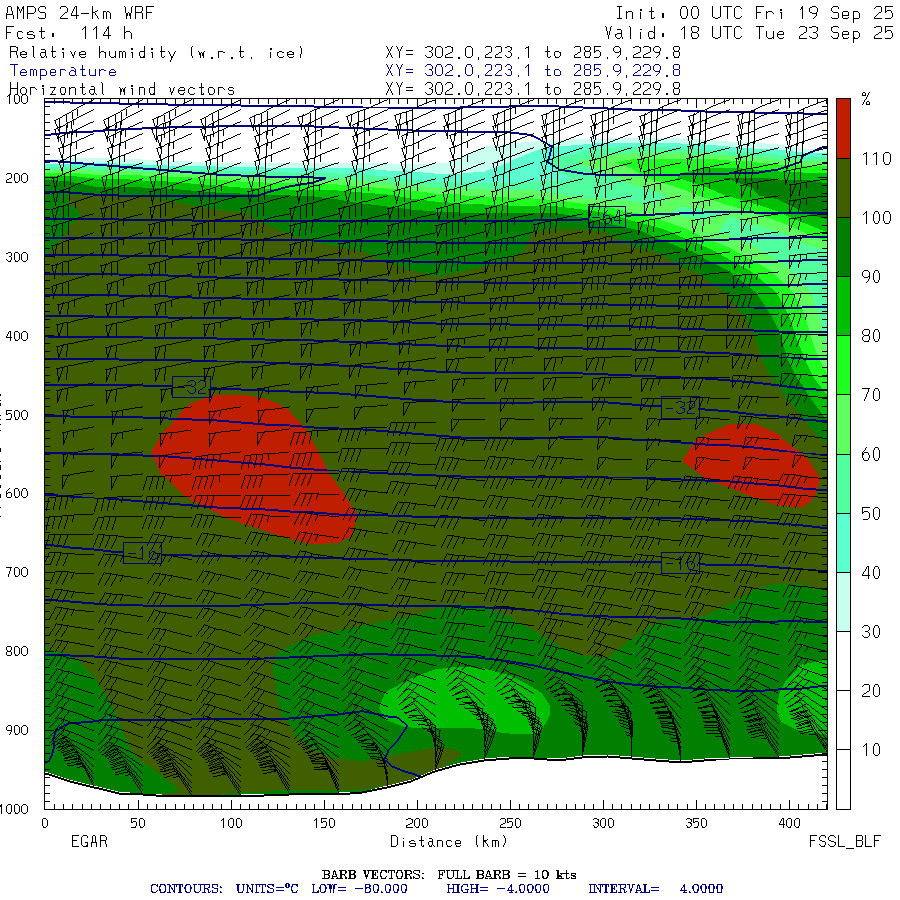This screenshot has width=900, height=900.
Task: Click the left -32 temperature contour label
Action: click(x=191, y=387)
